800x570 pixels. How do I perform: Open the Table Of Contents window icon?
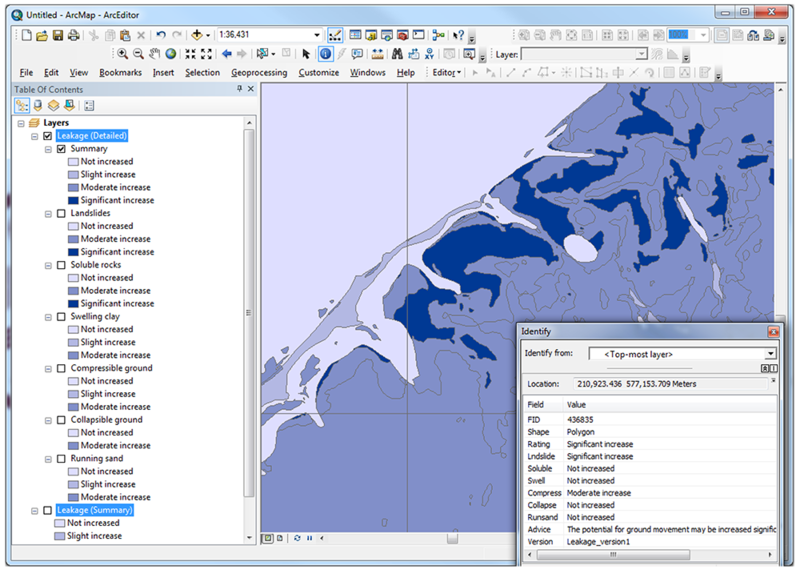click(356, 35)
